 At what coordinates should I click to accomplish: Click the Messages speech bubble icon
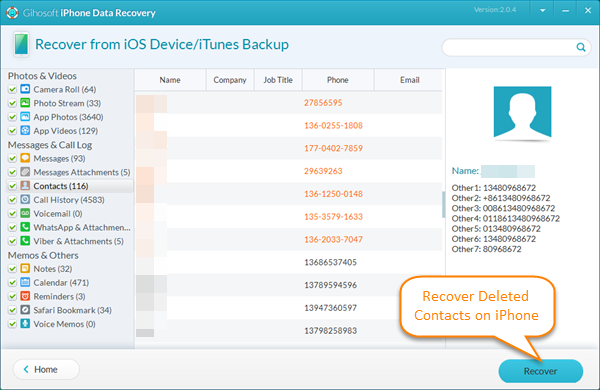(x=25, y=158)
